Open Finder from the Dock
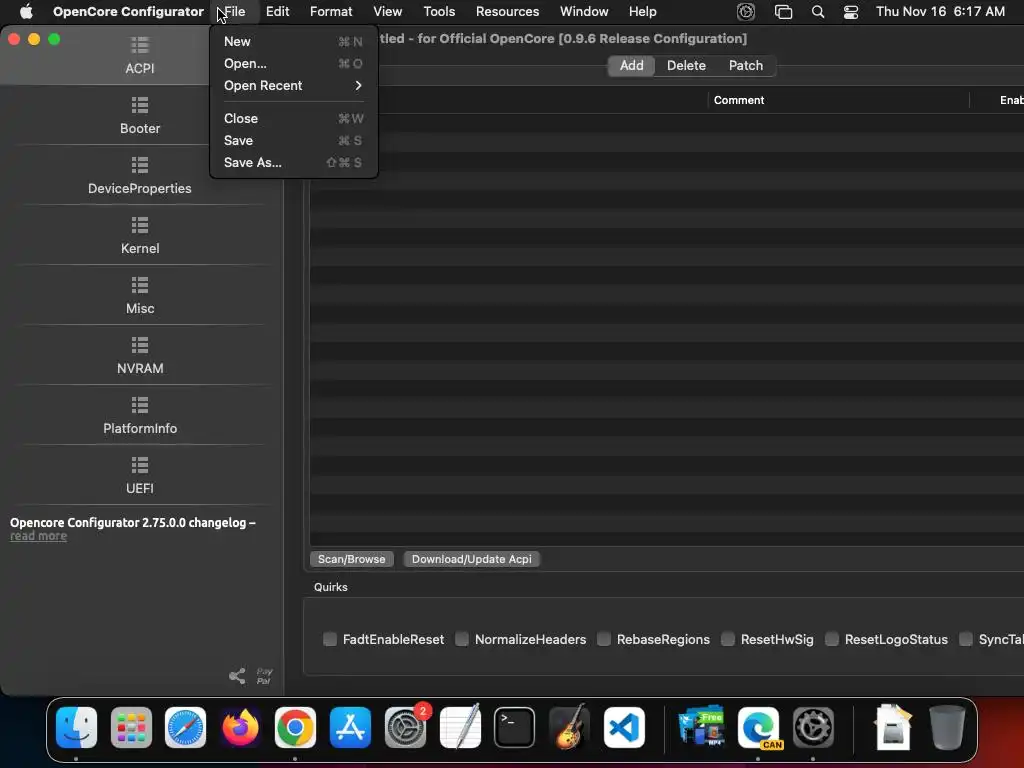Screen dimensions: 1024x768 [76, 727]
